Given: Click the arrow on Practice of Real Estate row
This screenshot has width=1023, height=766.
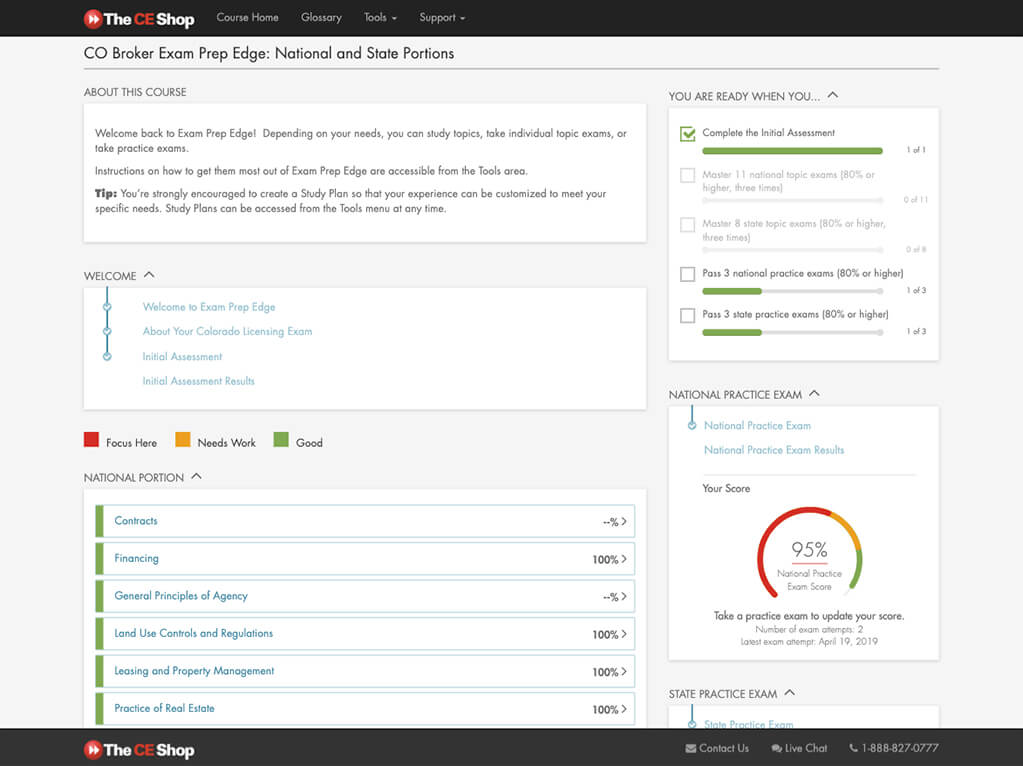Looking at the screenshot, I should pos(624,709).
